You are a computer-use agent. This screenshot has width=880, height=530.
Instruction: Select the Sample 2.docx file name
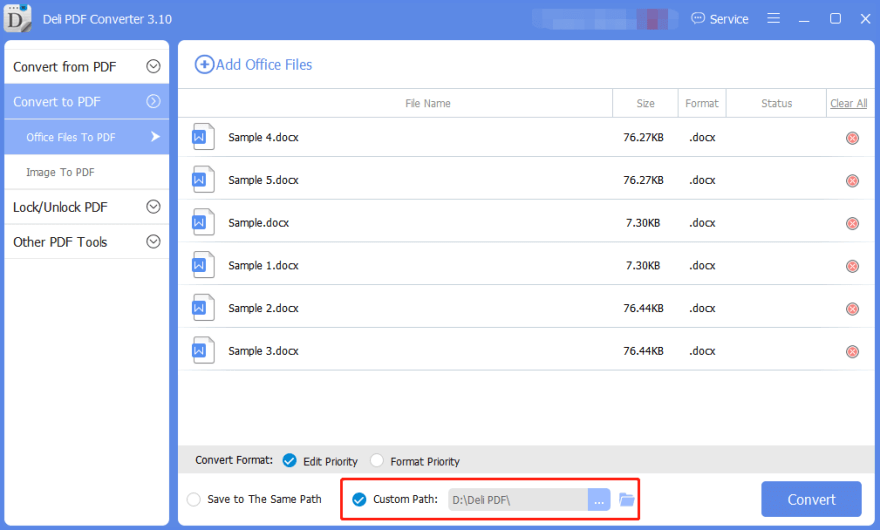[263, 308]
